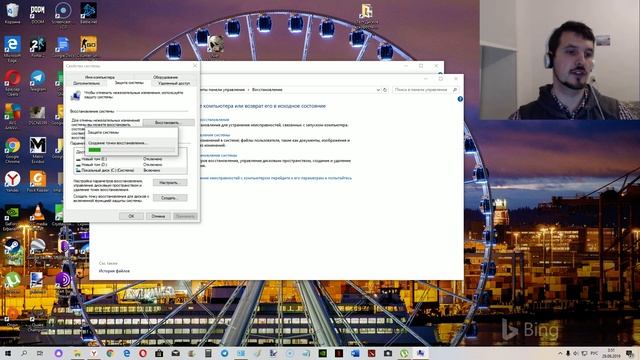Switch to the Имя компьютера tab
Image resolution: width=640 pixels, height=360 pixels.
pos(100,77)
